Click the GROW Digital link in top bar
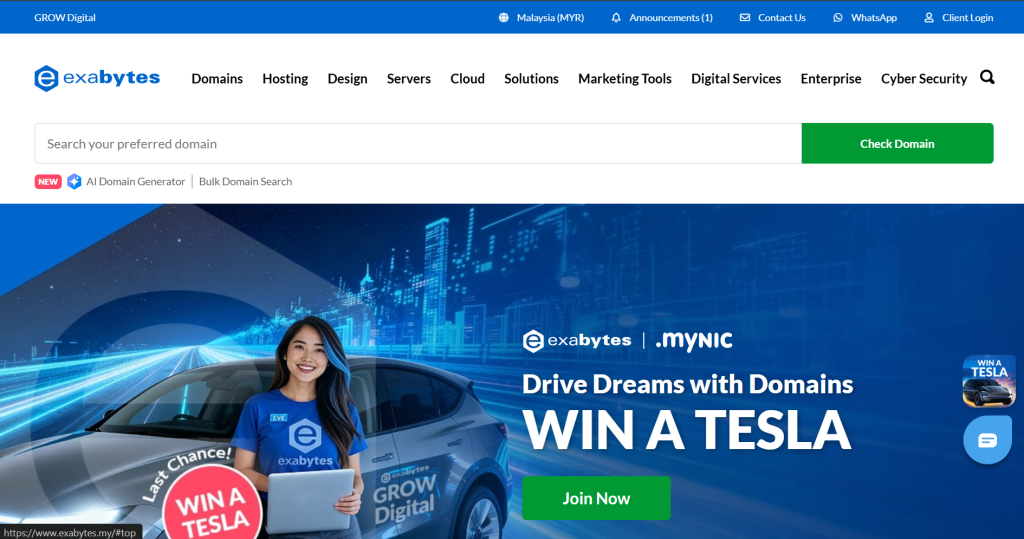 65,18
